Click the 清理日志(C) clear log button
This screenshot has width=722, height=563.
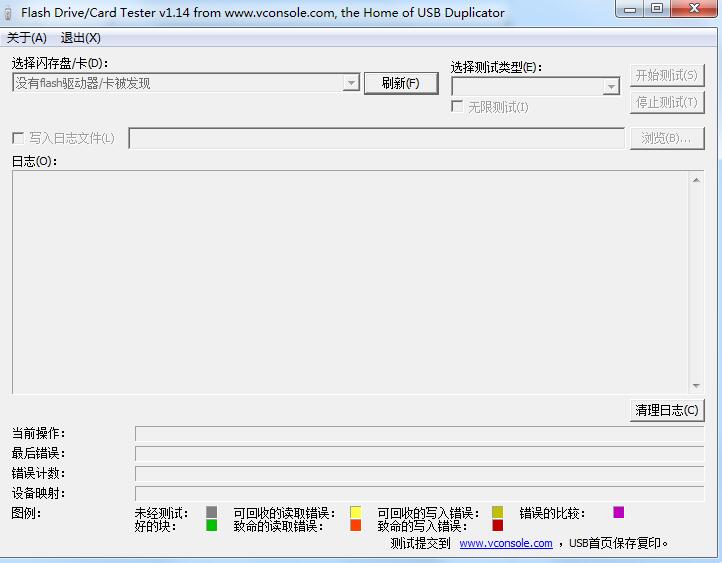tap(667, 410)
